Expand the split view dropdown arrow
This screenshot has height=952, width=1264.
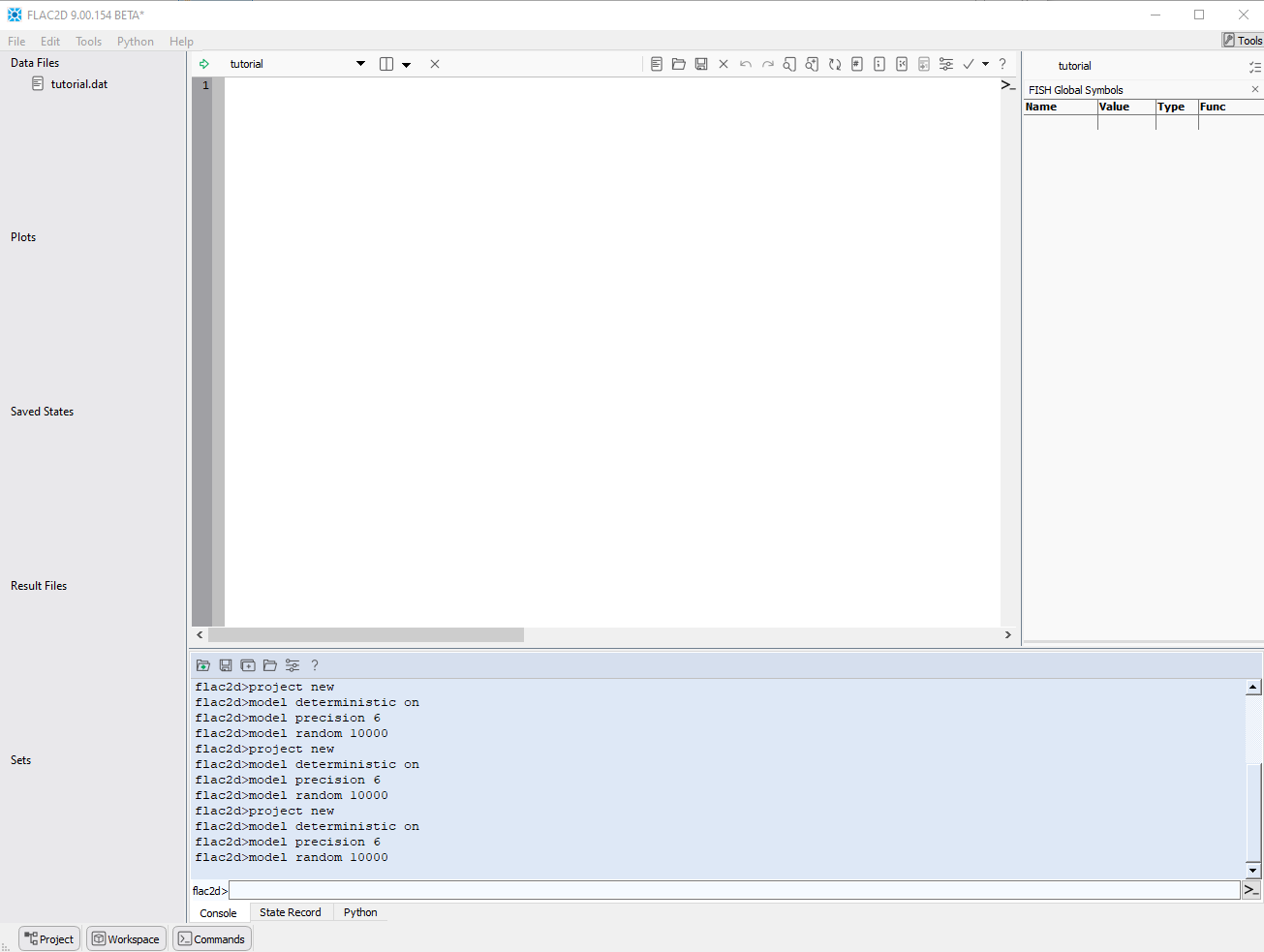(407, 65)
